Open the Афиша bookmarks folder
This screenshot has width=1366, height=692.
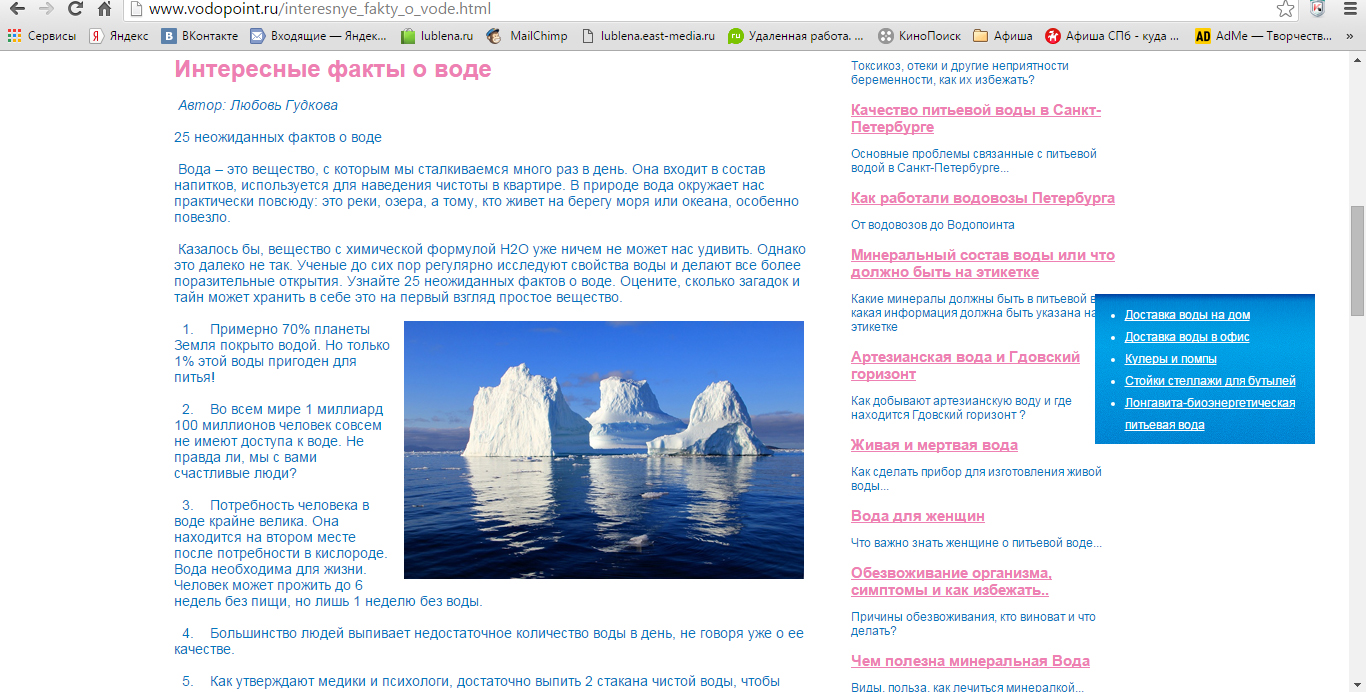(1003, 36)
